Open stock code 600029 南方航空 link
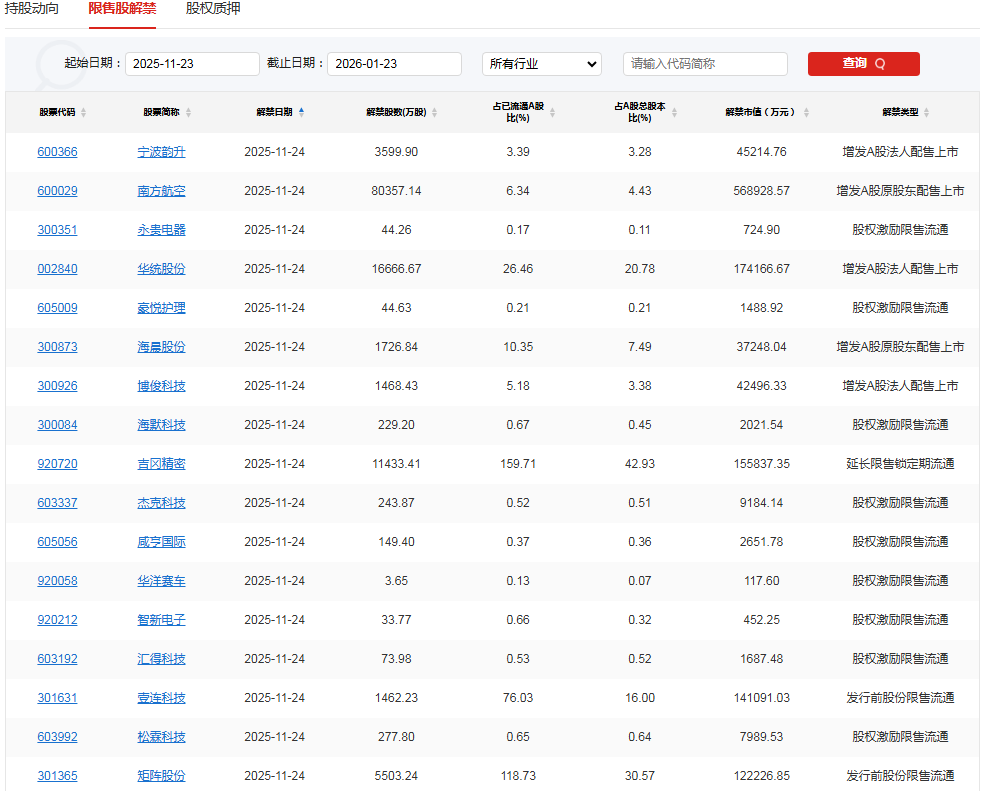Screen dimensions: 983x791 (x=57, y=190)
